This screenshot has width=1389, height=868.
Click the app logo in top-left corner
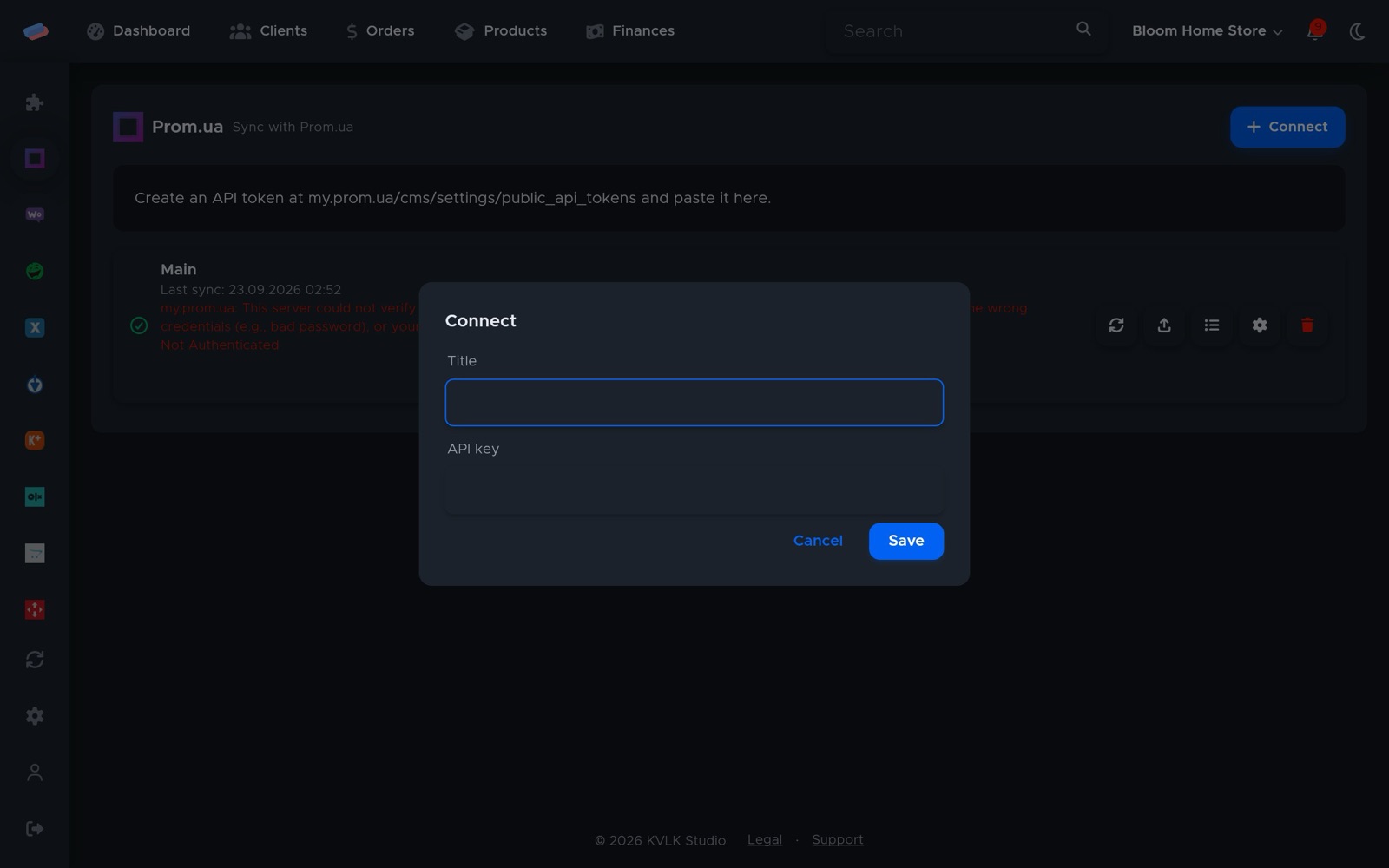pos(36,31)
